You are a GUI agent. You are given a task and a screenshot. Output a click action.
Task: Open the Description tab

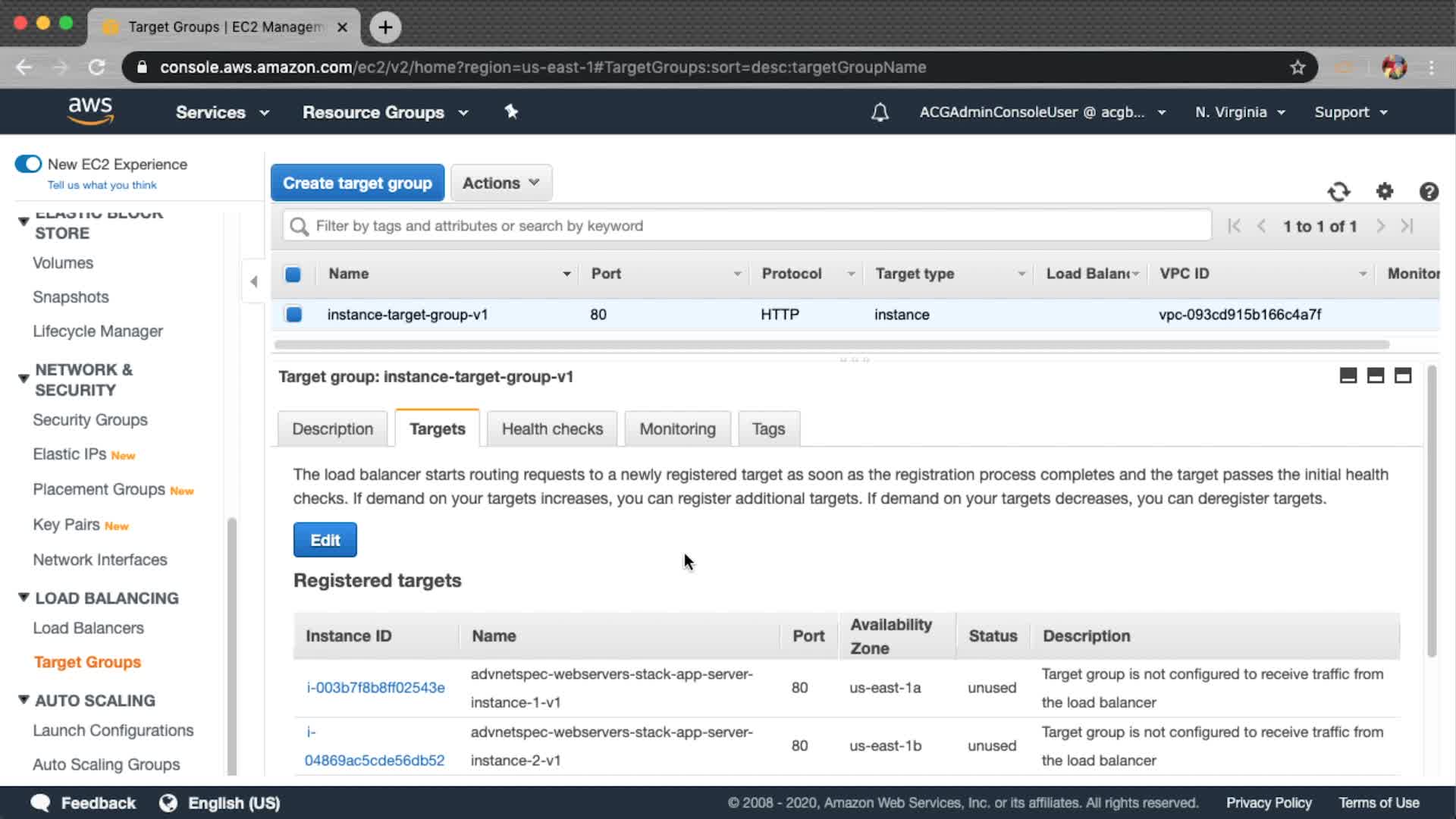point(332,429)
